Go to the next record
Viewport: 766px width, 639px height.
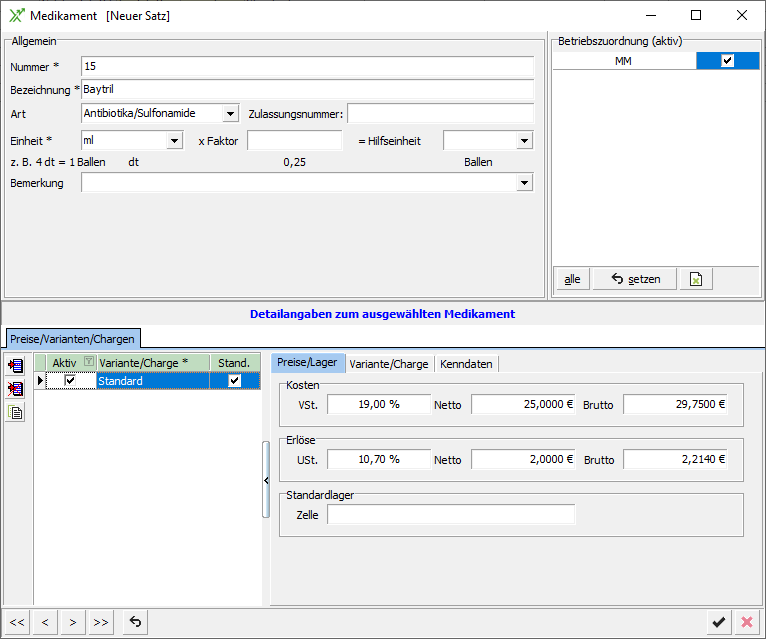[x=72, y=622]
